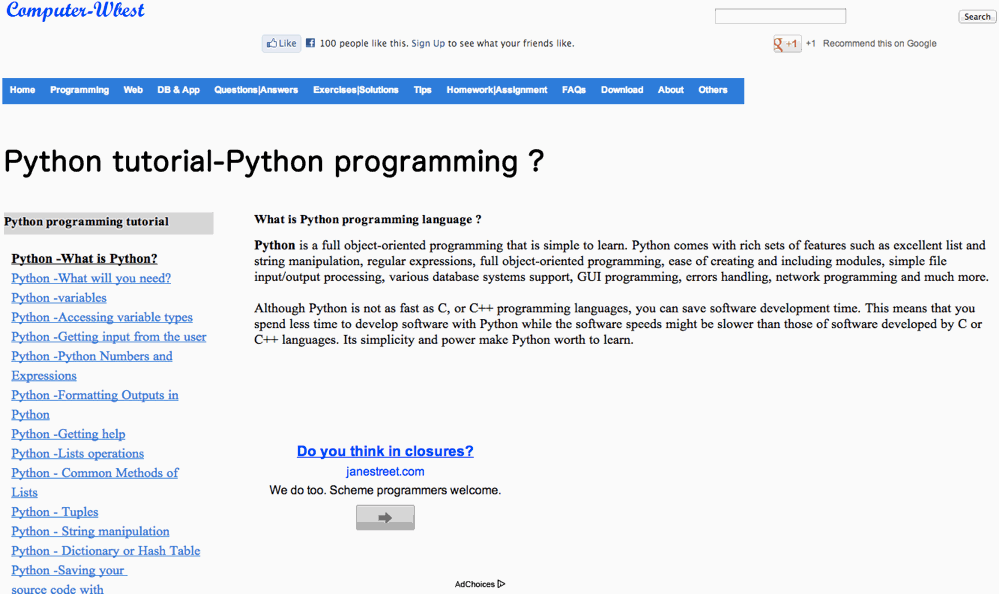Open Python -Getting help link
Image resolution: width=1000 pixels, height=594 pixels.
[68, 434]
